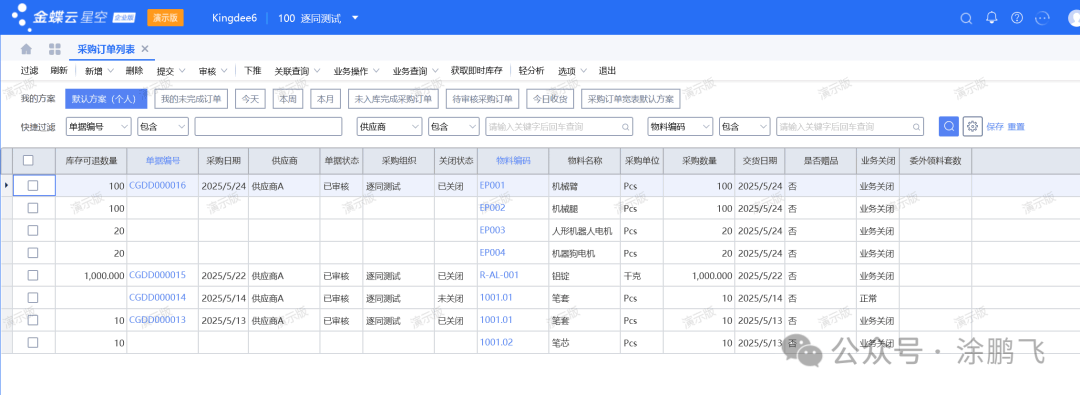Check the row for CGDD000016
Screen dimensions: 1080x395
tap(32, 185)
